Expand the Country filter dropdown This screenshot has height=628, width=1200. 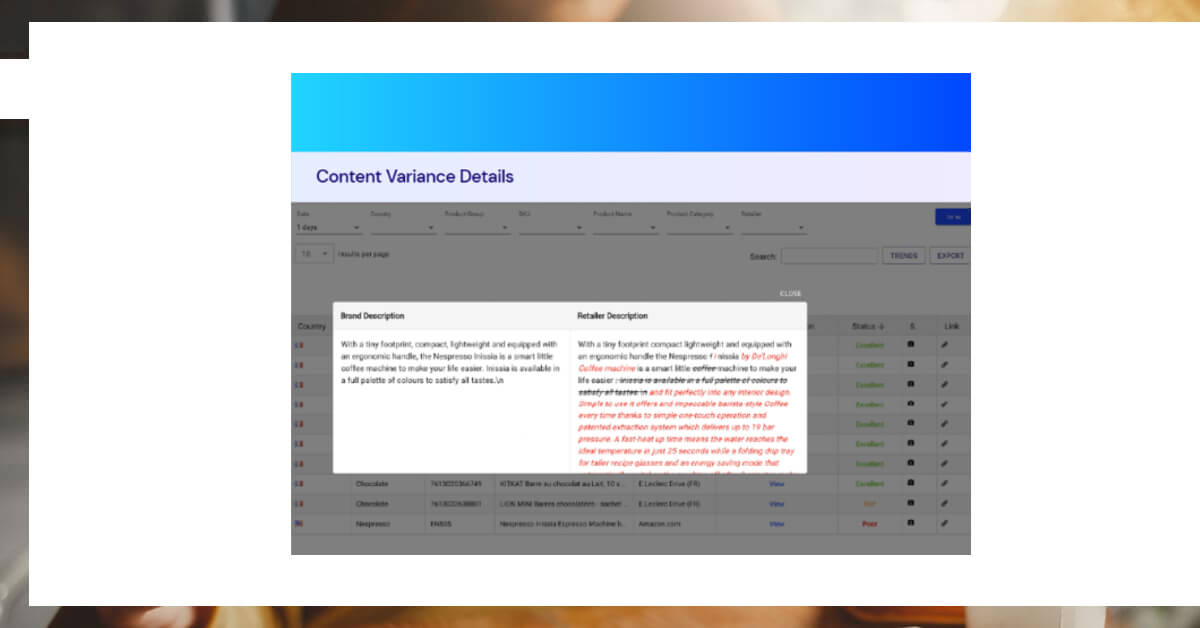tap(403, 228)
